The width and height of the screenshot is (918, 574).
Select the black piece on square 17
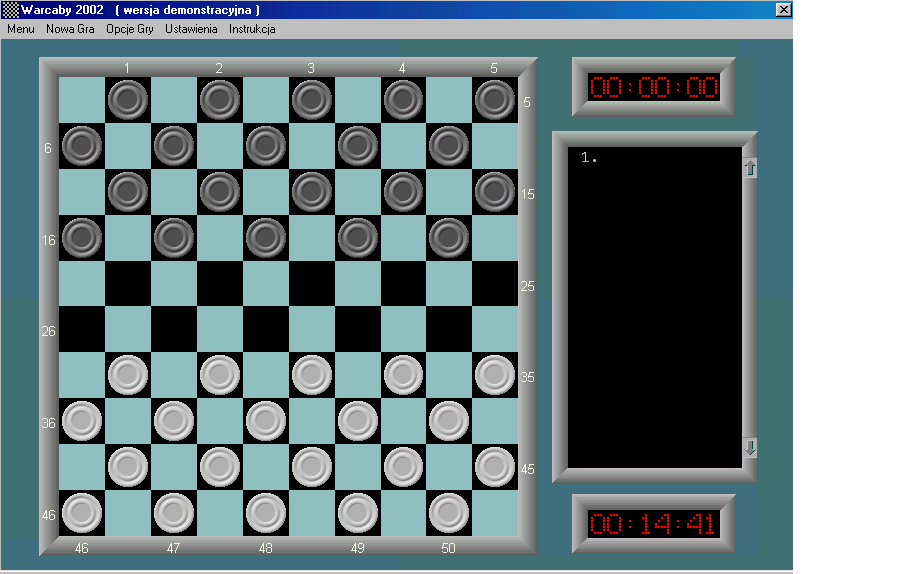click(x=174, y=238)
